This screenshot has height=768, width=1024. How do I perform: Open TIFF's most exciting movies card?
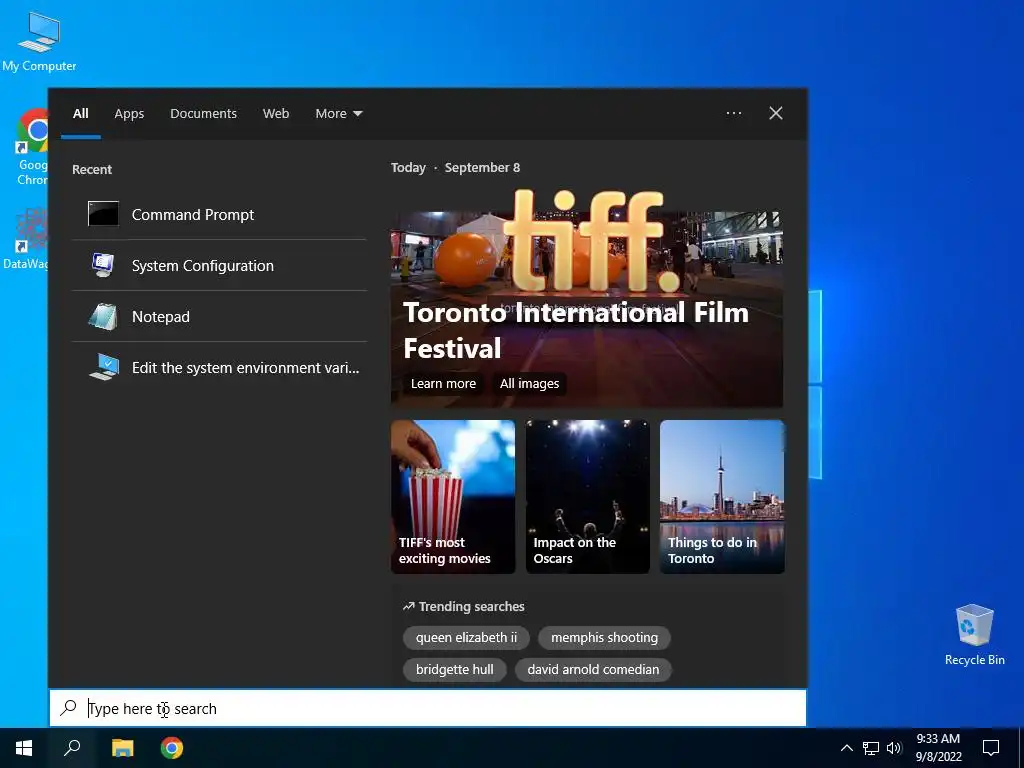(x=453, y=497)
